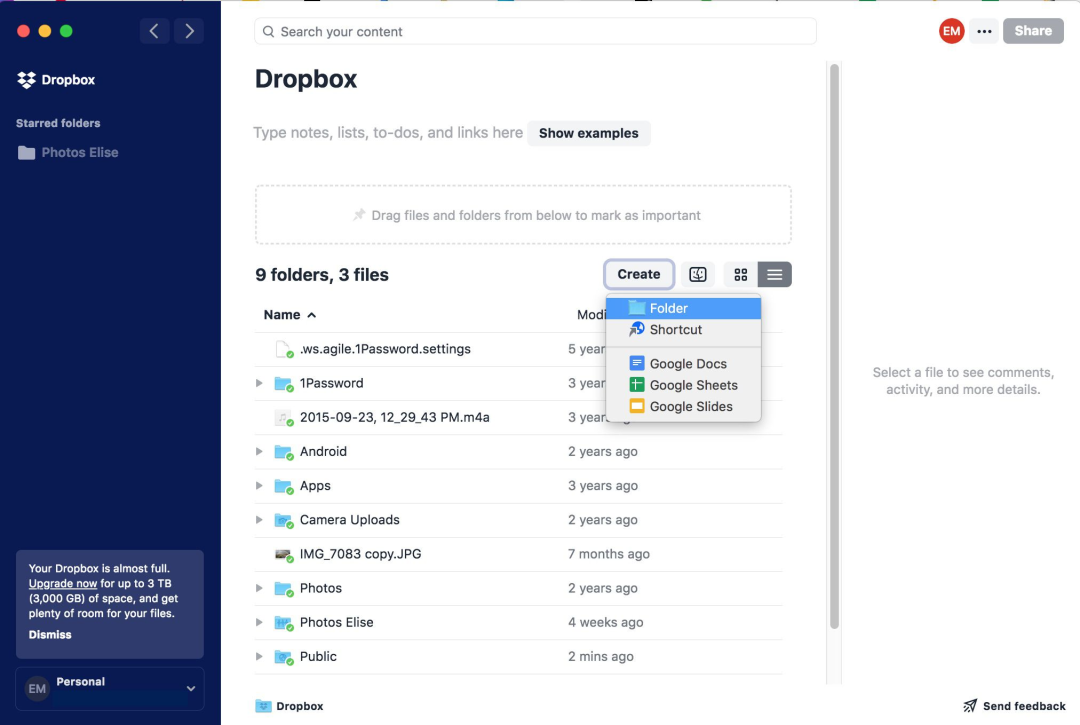Click the drag files to mark important area
The width and height of the screenshot is (1080, 725).
pyautogui.click(x=523, y=215)
